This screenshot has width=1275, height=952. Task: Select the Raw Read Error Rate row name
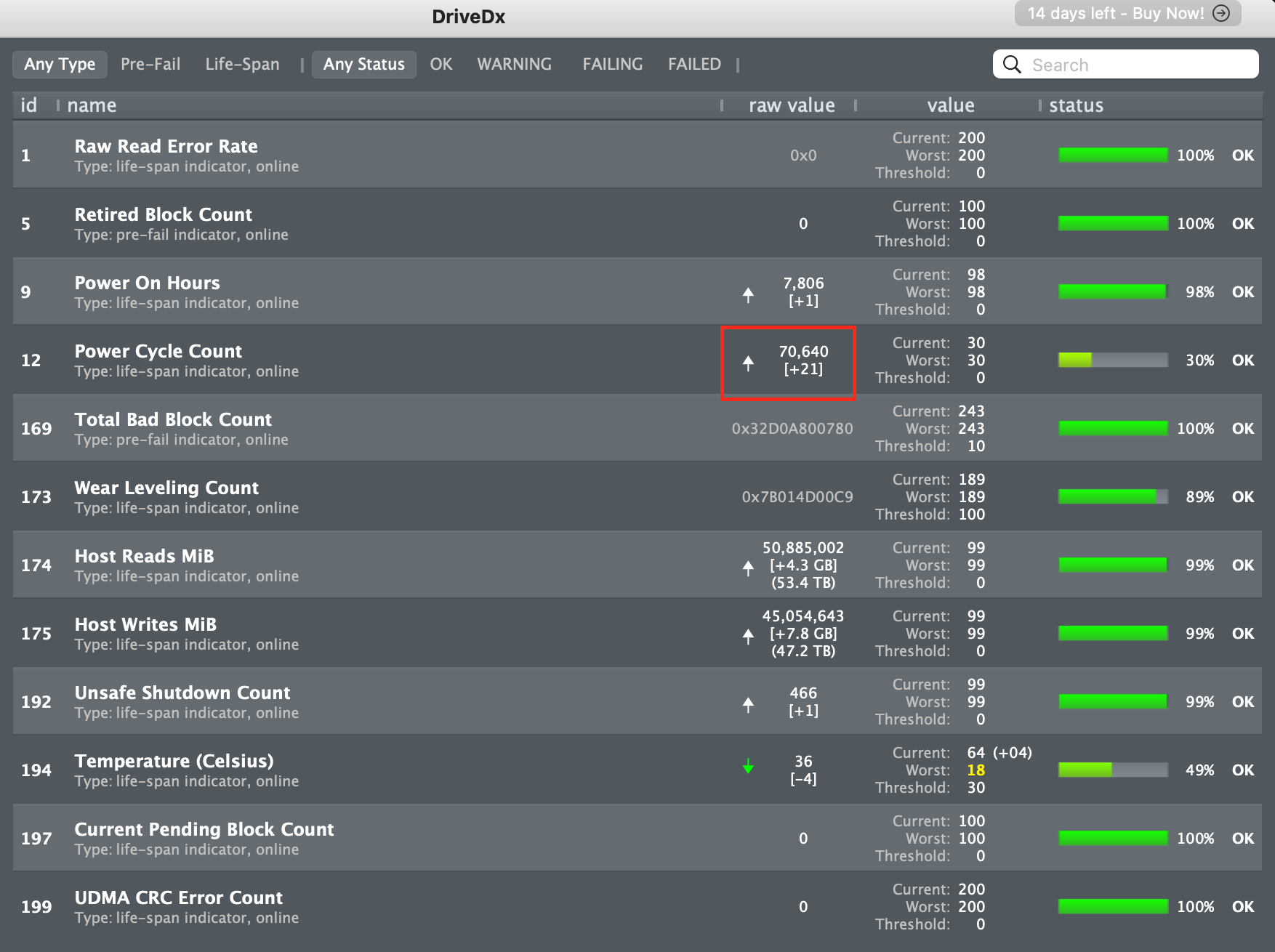(x=166, y=146)
